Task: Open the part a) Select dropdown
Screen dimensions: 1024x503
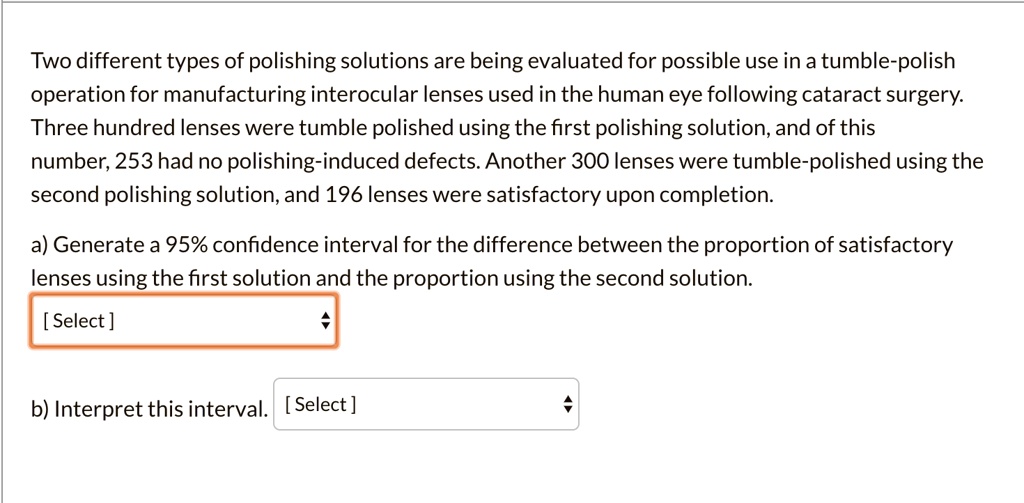Action: click(x=184, y=321)
